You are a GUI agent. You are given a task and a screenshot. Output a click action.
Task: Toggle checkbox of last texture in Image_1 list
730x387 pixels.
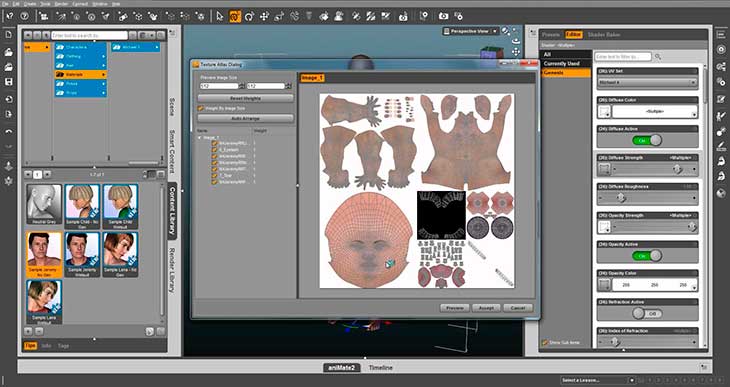pos(215,182)
